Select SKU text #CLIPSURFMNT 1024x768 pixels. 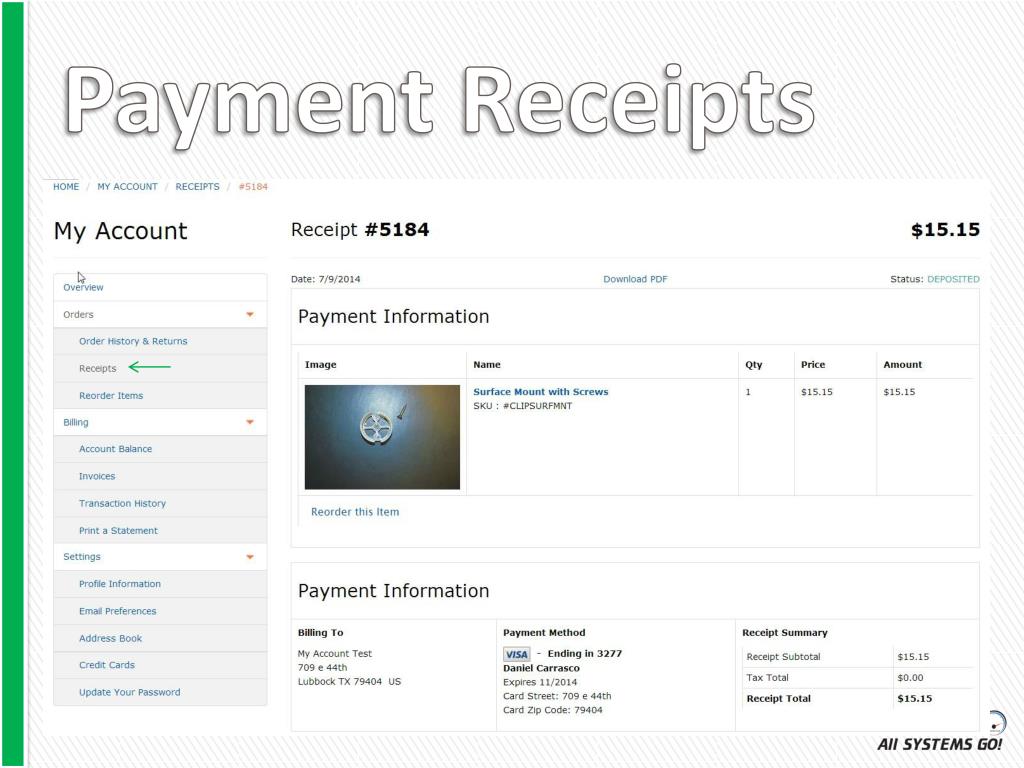[x=537, y=406]
